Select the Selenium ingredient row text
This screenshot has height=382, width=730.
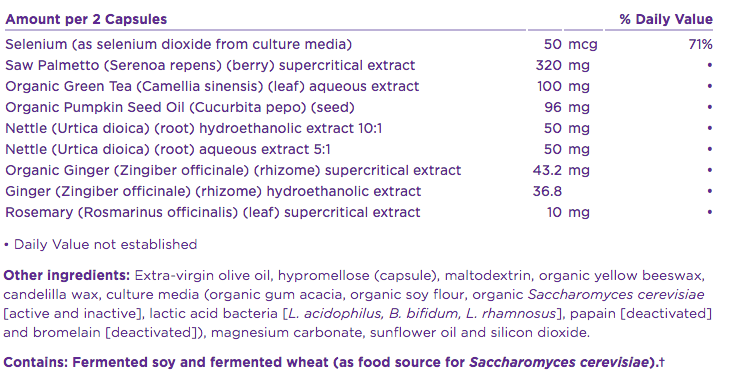pyautogui.click(x=178, y=44)
